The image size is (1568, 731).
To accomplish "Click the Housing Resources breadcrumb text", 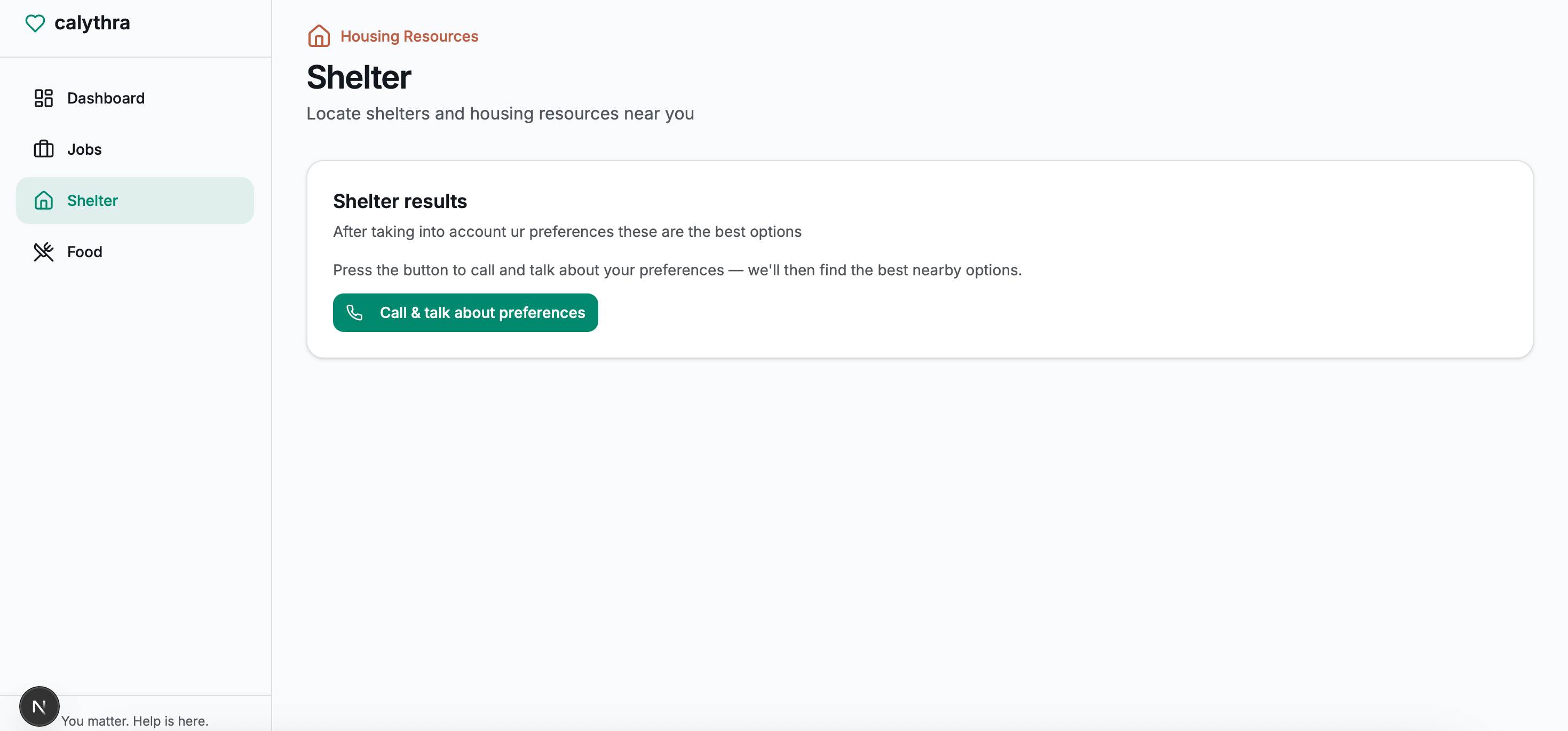I will [x=409, y=36].
